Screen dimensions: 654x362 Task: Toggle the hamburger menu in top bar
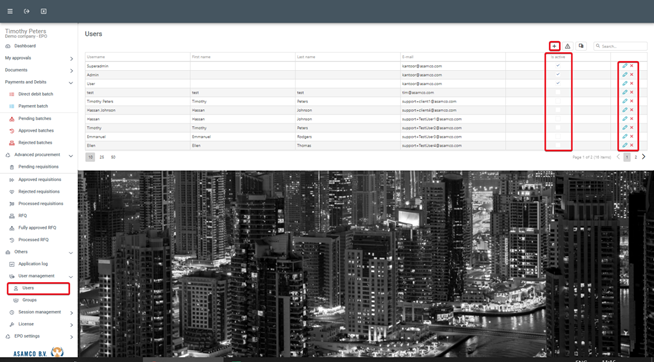click(10, 11)
